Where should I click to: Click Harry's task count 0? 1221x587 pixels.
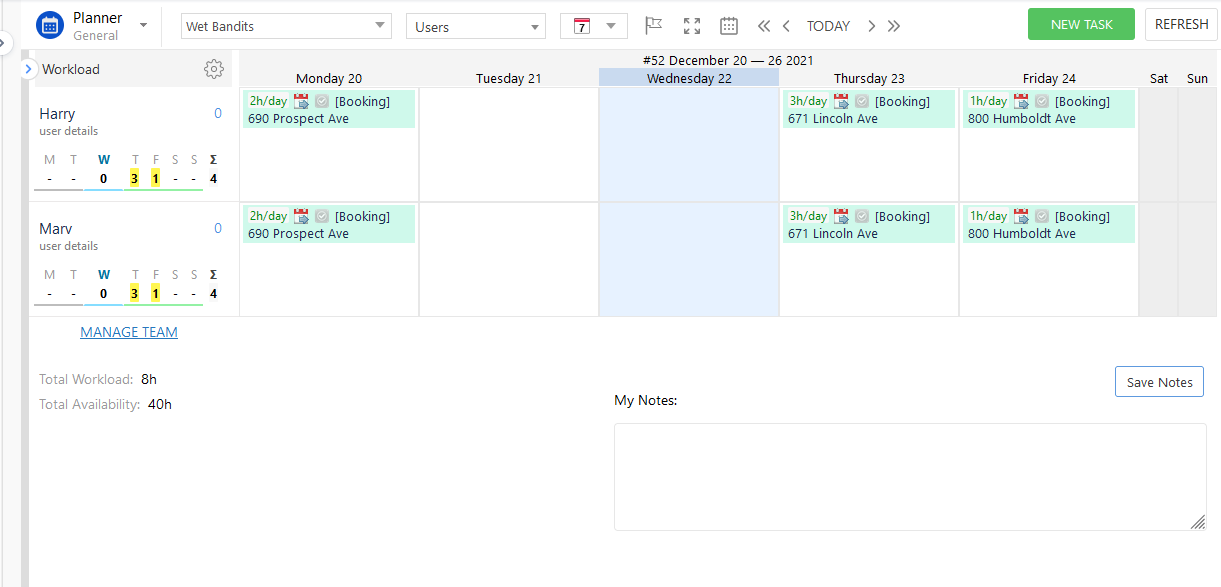pos(218,114)
